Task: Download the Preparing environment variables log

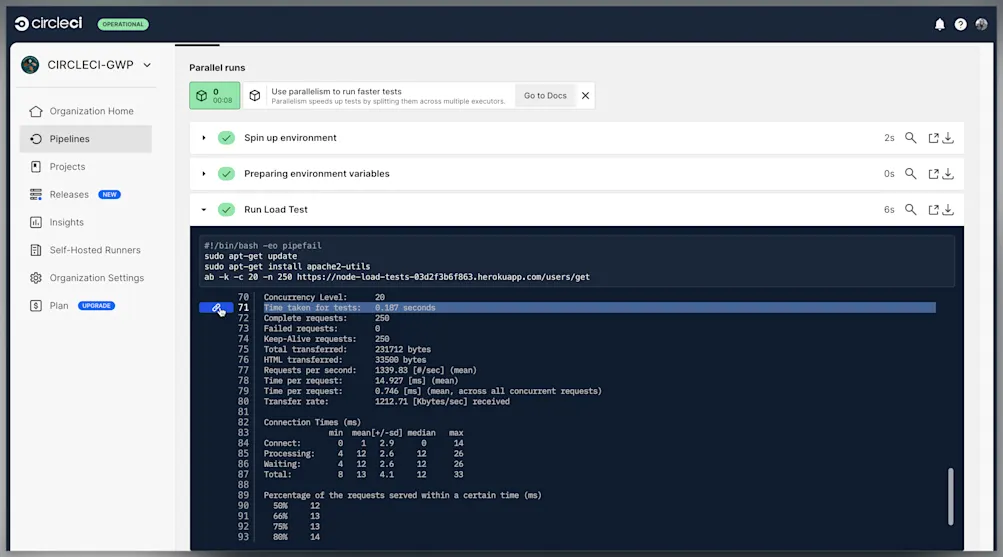Action: (x=949, y=174)
